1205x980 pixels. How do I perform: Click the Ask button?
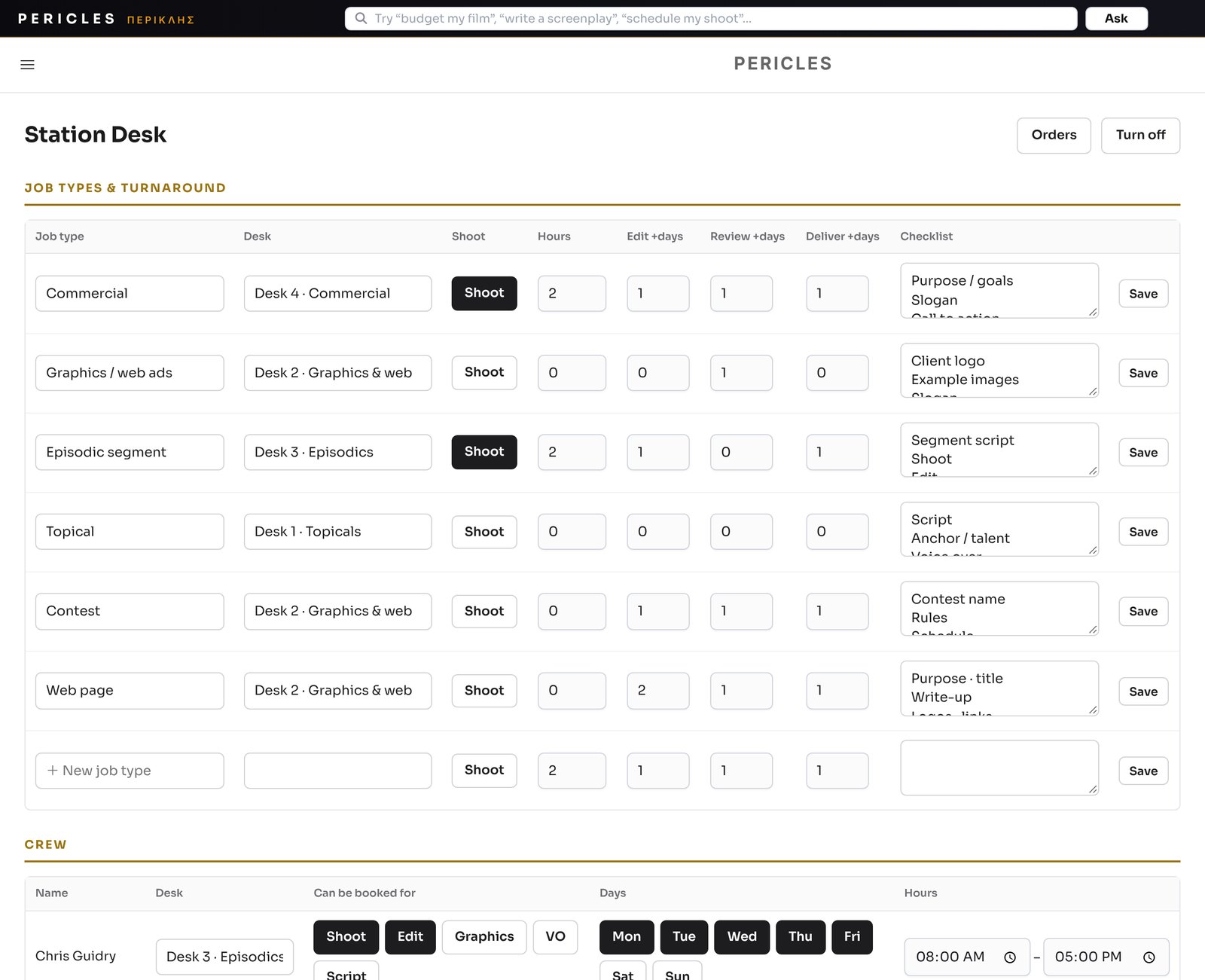[x=1116, y=19]
